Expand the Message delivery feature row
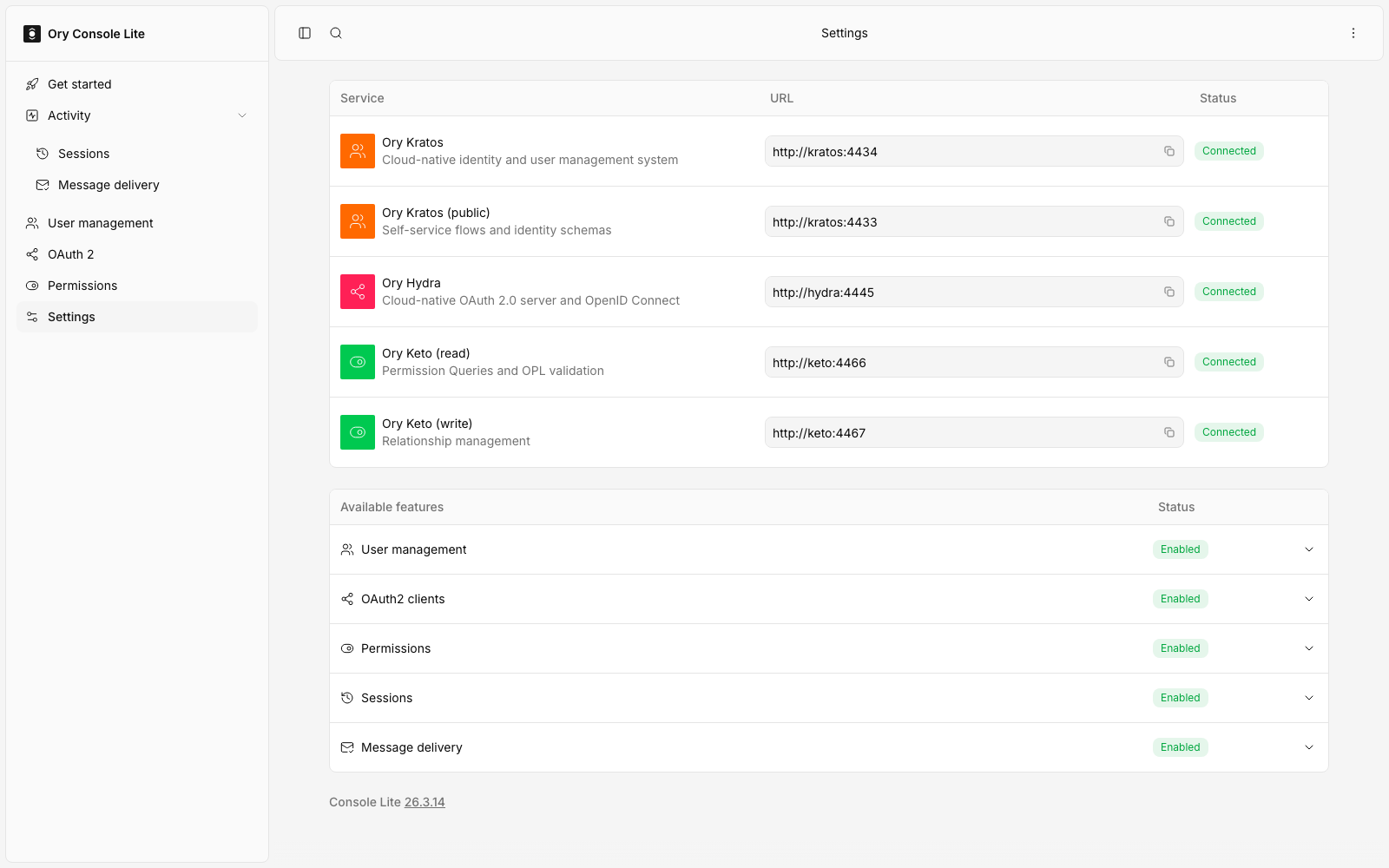Screen dimensions: 1389x868 (x=1309, y=747)
